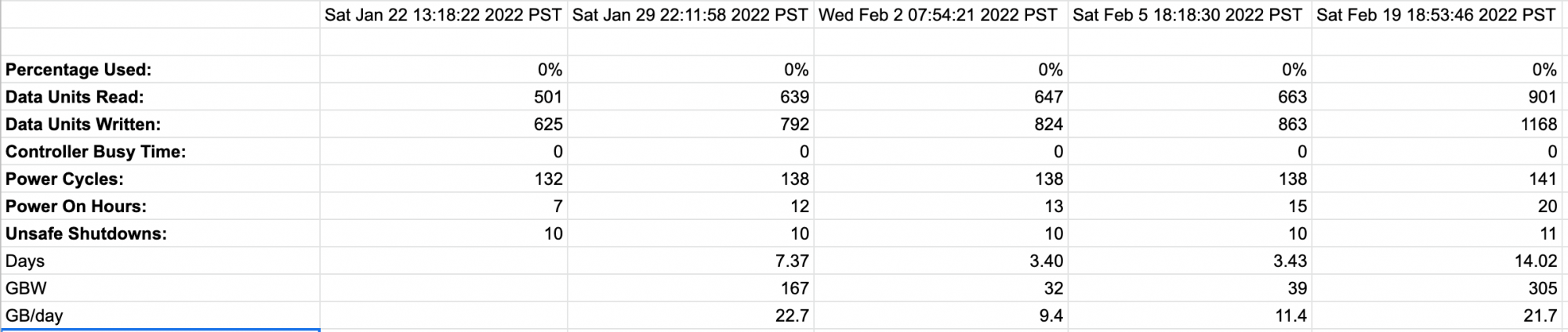
Task: Select the GBW row label cell
Action: coord(160,289)
